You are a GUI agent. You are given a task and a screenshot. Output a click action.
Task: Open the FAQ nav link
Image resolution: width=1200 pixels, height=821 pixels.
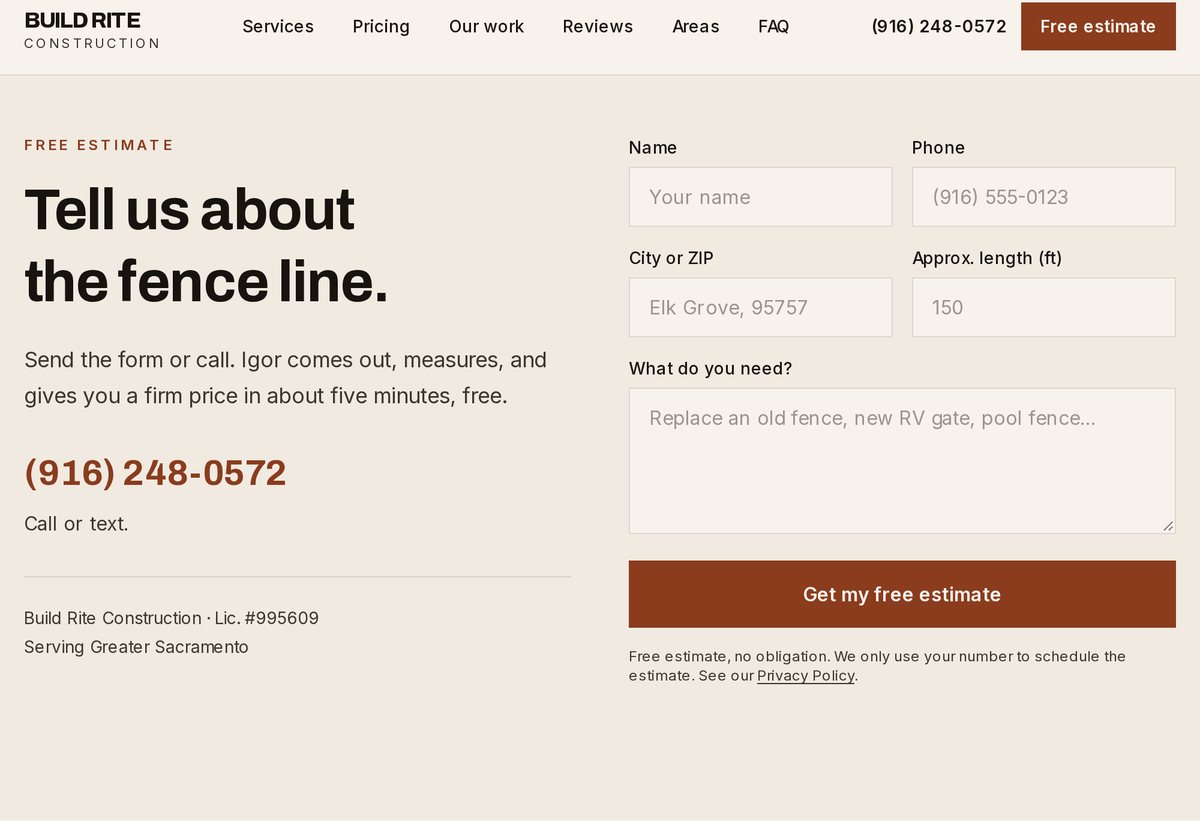point(774,27)
